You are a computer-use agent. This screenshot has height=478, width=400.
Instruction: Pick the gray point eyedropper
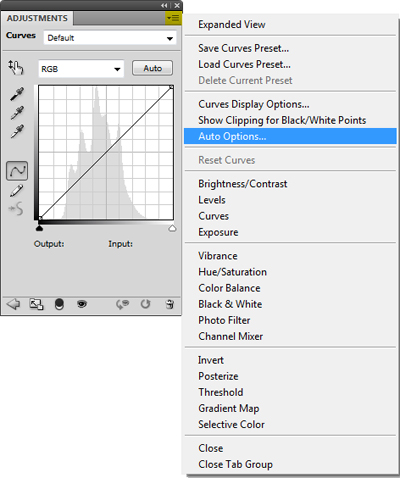pos(17,113)
